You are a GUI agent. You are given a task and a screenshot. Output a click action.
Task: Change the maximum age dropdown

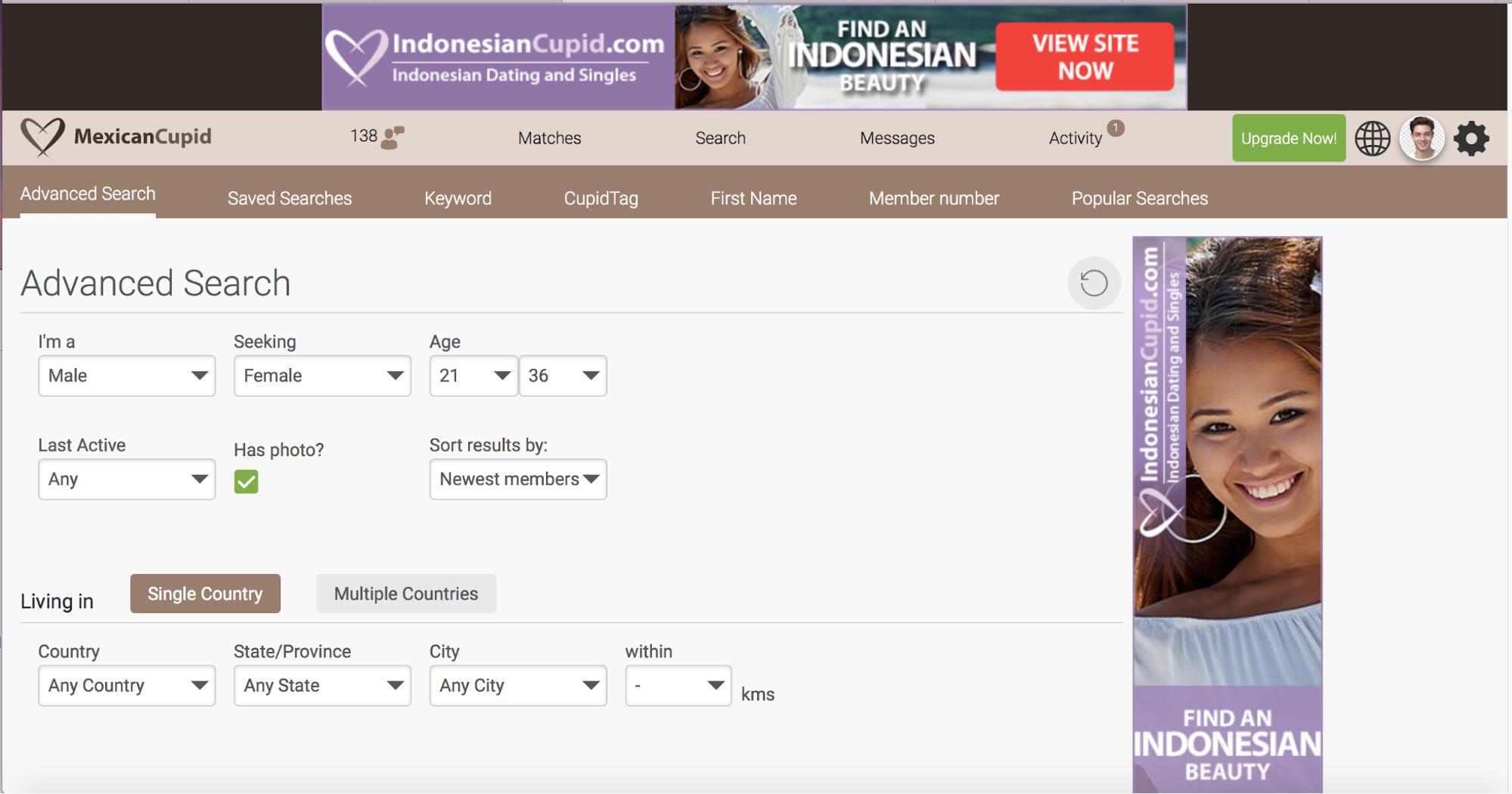click(x=563, y=376)
